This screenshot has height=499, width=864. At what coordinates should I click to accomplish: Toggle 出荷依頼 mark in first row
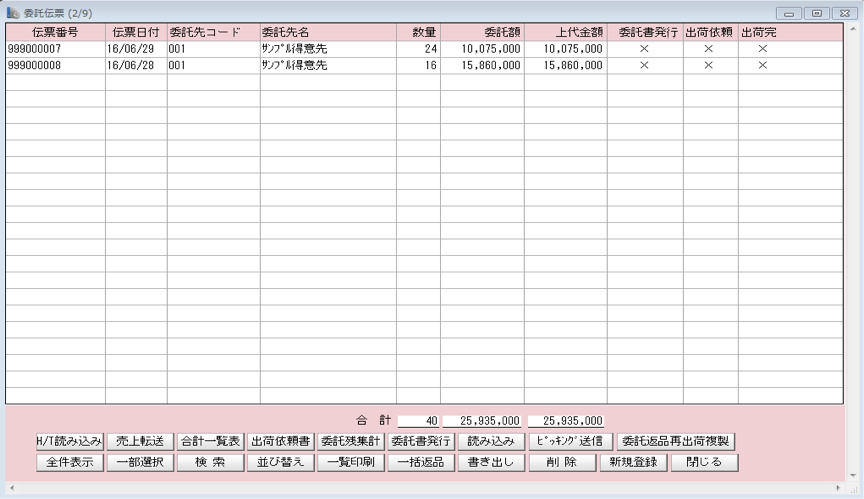pyautogui.click(x=709, y=48)
